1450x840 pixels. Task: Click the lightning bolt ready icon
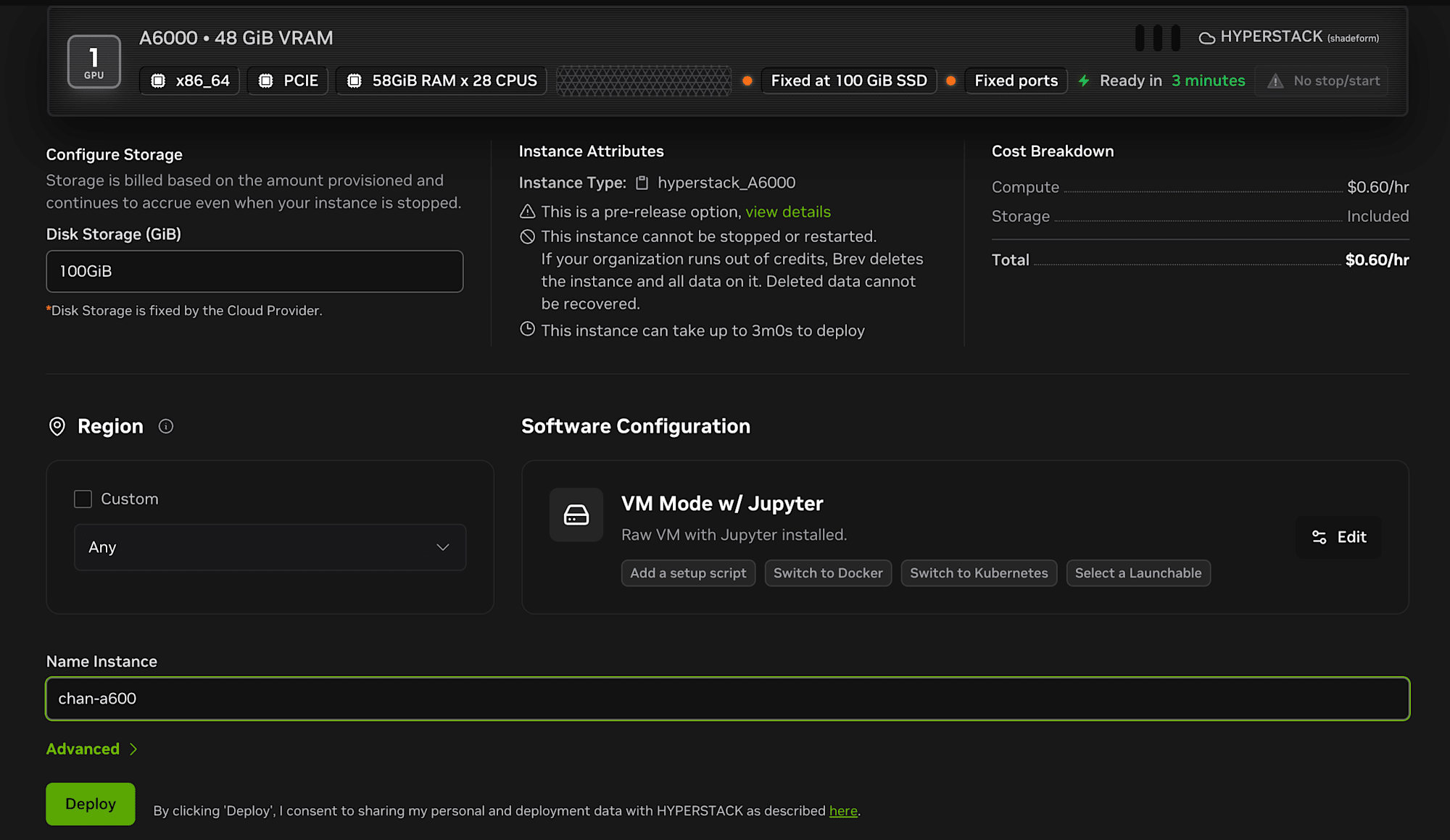[x=1084, y=81]
